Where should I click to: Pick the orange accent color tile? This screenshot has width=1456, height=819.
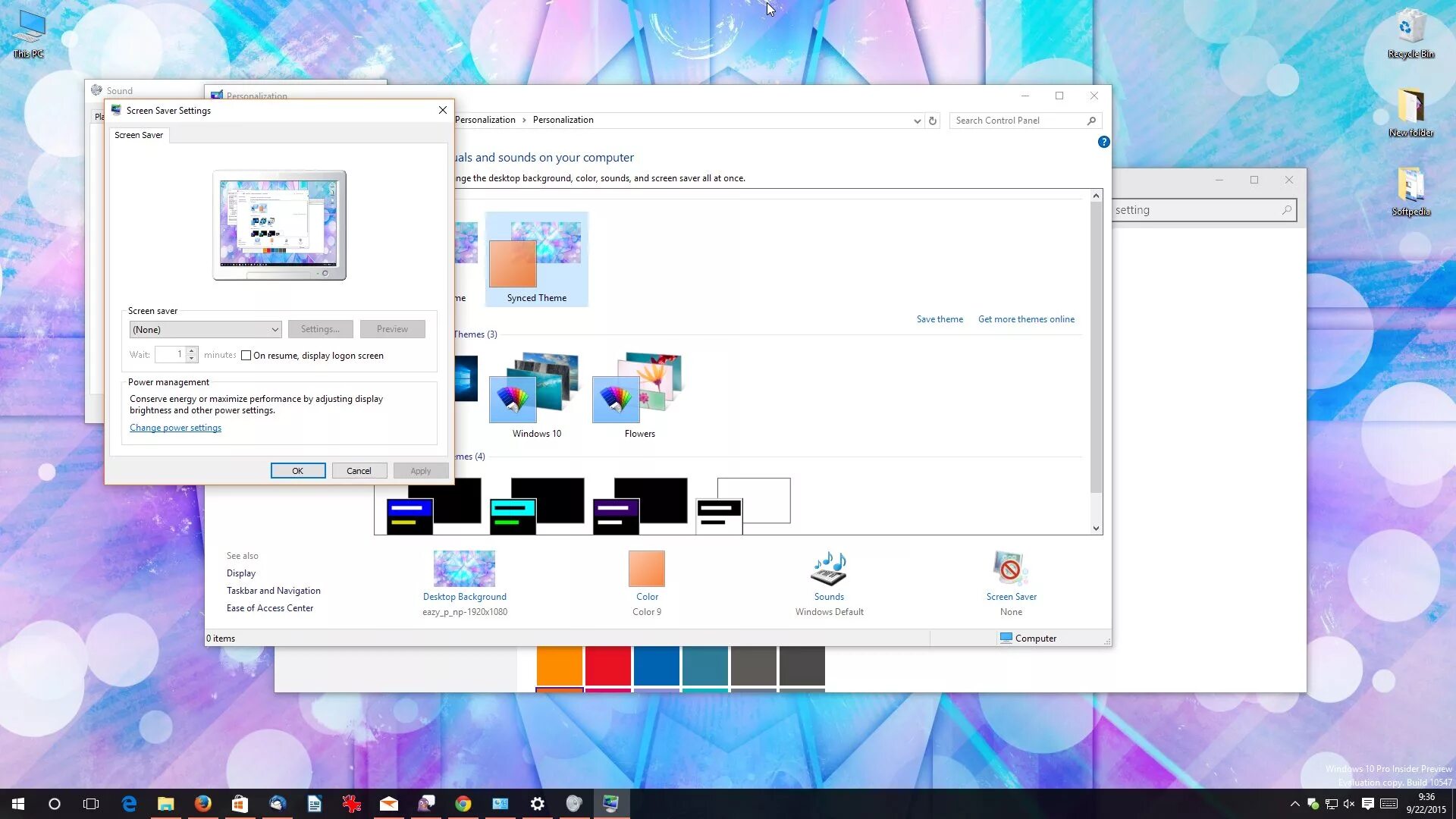click(x=560, y=665)
